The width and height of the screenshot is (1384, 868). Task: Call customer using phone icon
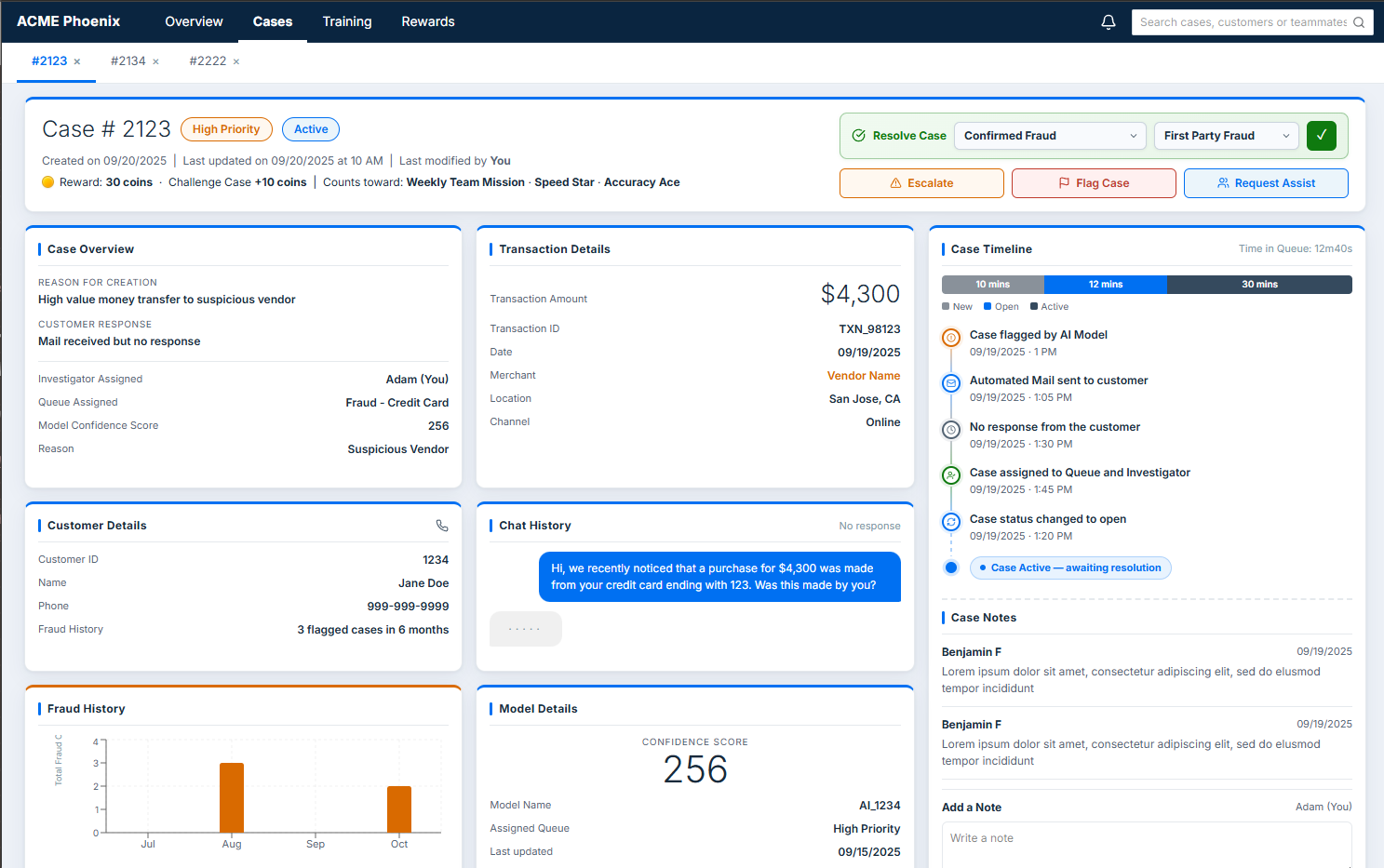pos(442,526)
